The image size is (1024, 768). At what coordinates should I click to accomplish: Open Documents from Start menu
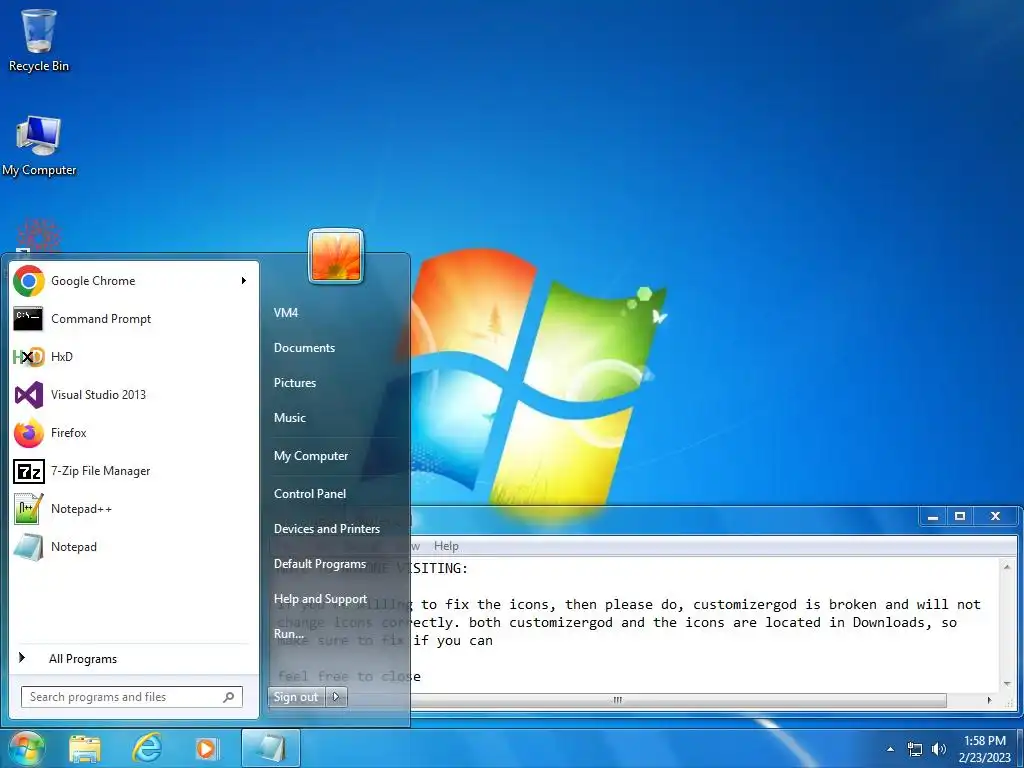[304, 348]
